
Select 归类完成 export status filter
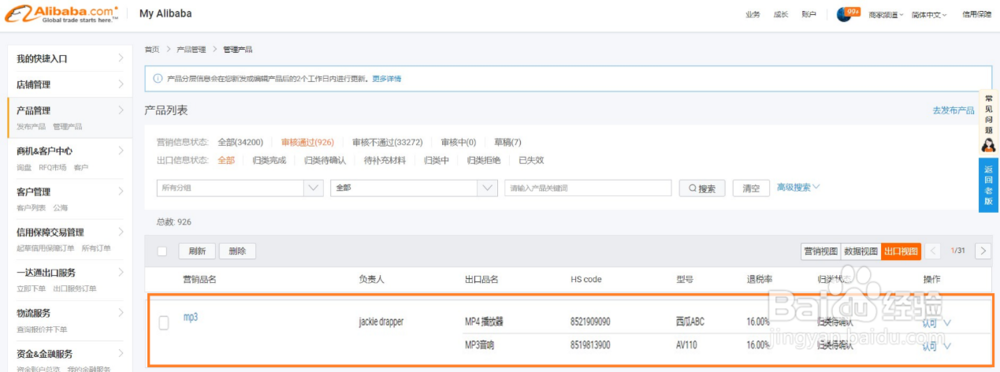point(269,160)
